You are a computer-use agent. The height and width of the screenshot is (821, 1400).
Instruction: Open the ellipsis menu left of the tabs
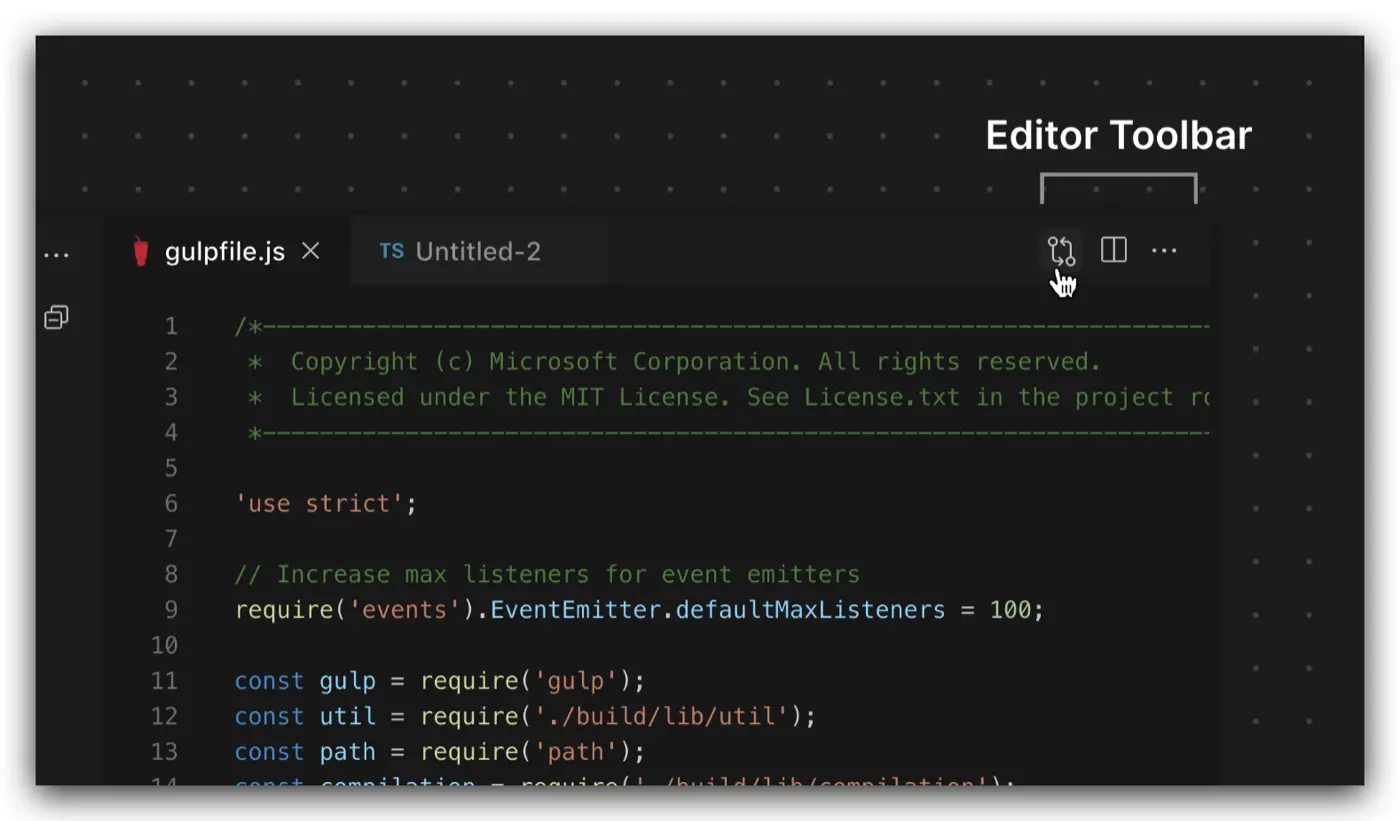[x=56, y=255]
